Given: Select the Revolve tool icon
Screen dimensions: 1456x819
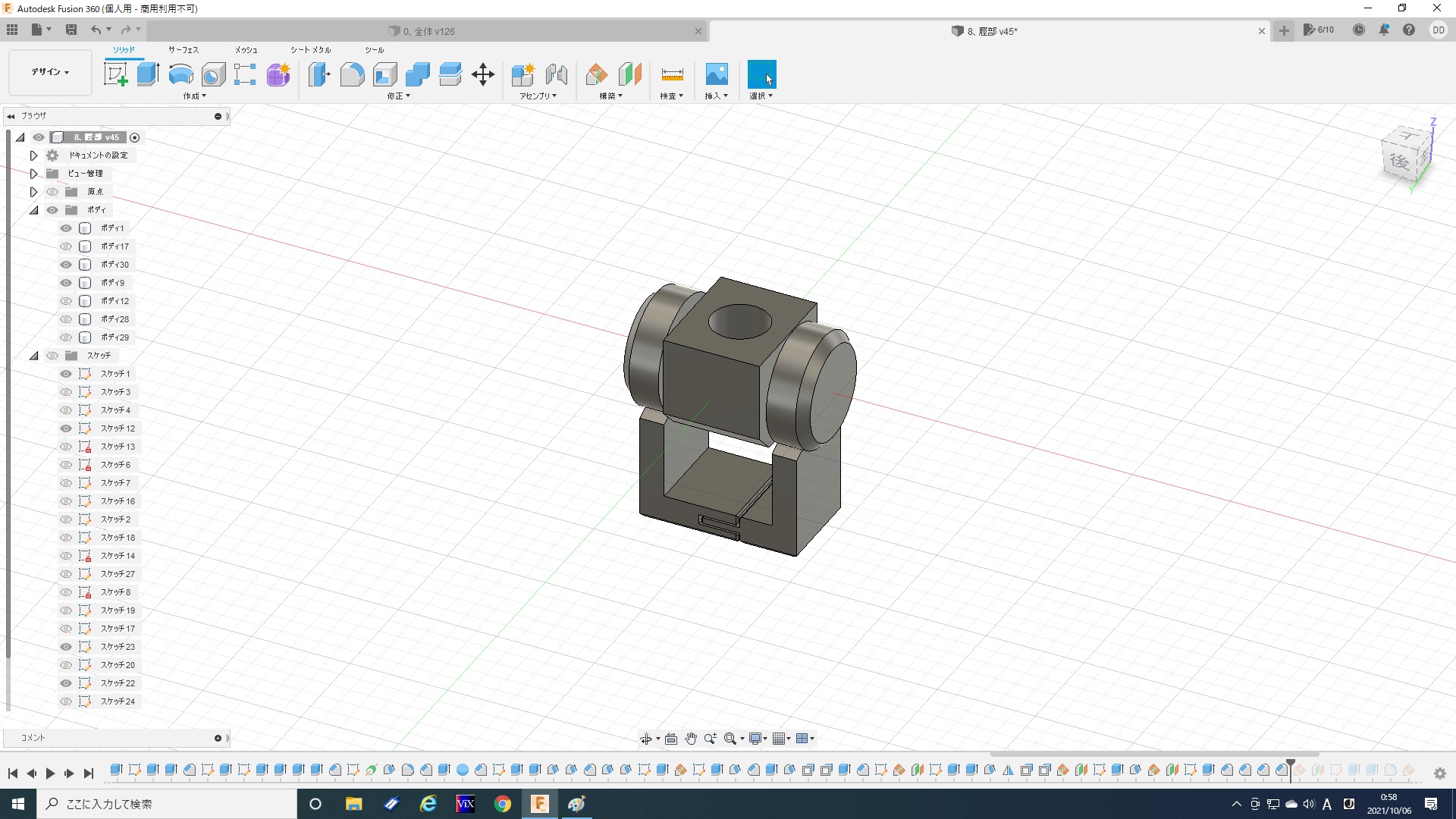Looking at the screenshot, I should coord(180,74).
